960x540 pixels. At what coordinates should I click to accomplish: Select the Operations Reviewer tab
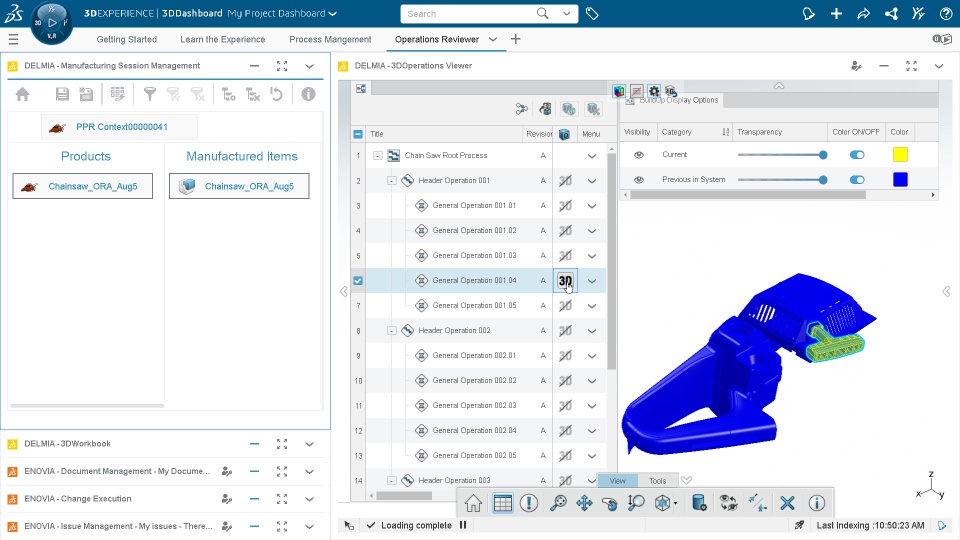pyautogui.click(x=437, y=39)
